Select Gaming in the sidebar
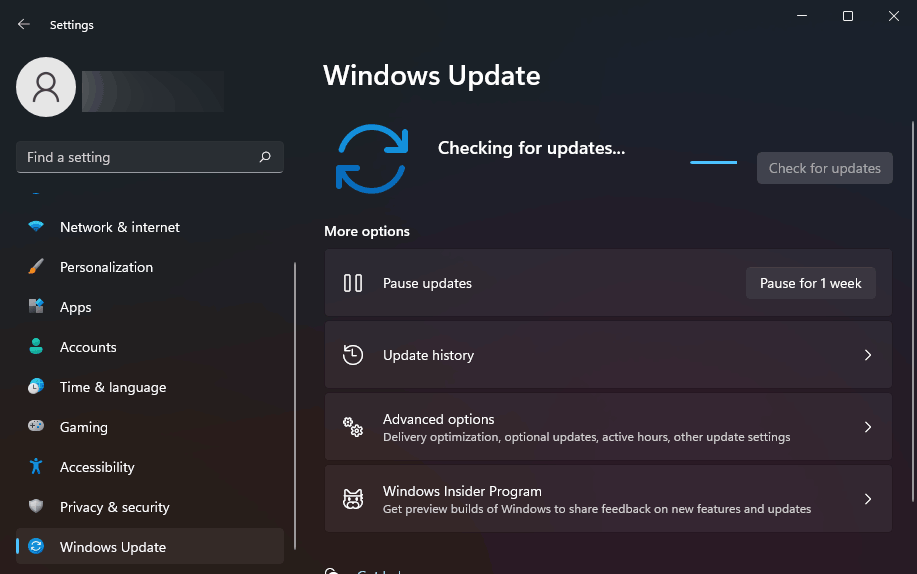The image size is (917, 574). [150, 427]
